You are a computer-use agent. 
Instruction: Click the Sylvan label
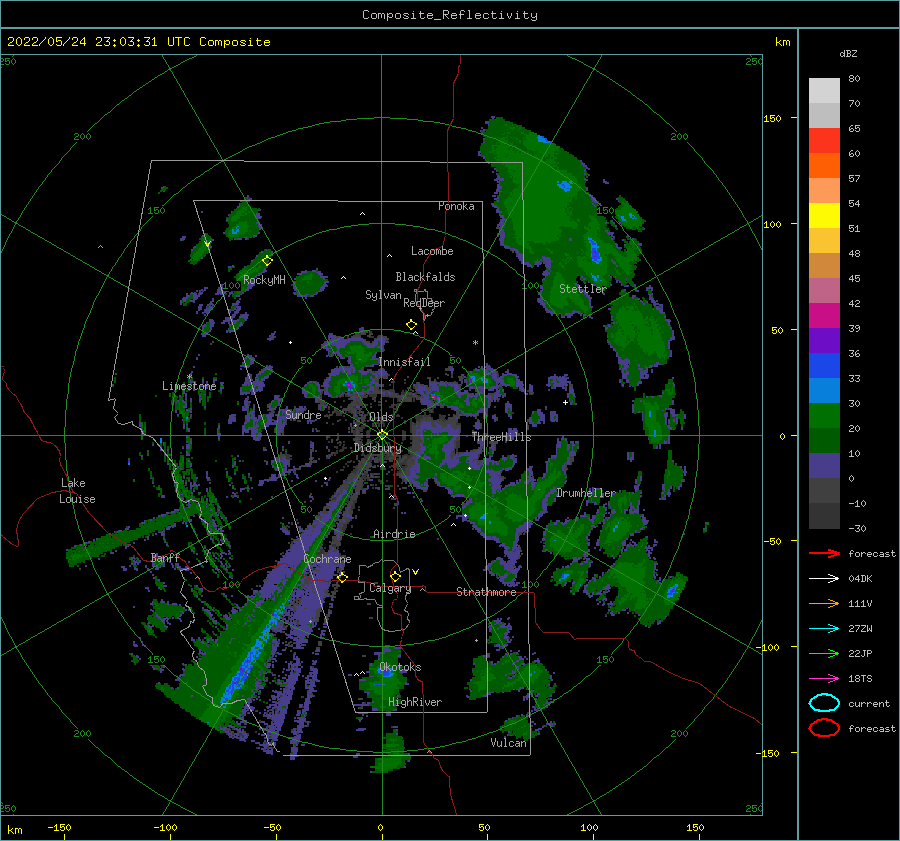pos(383,295)
